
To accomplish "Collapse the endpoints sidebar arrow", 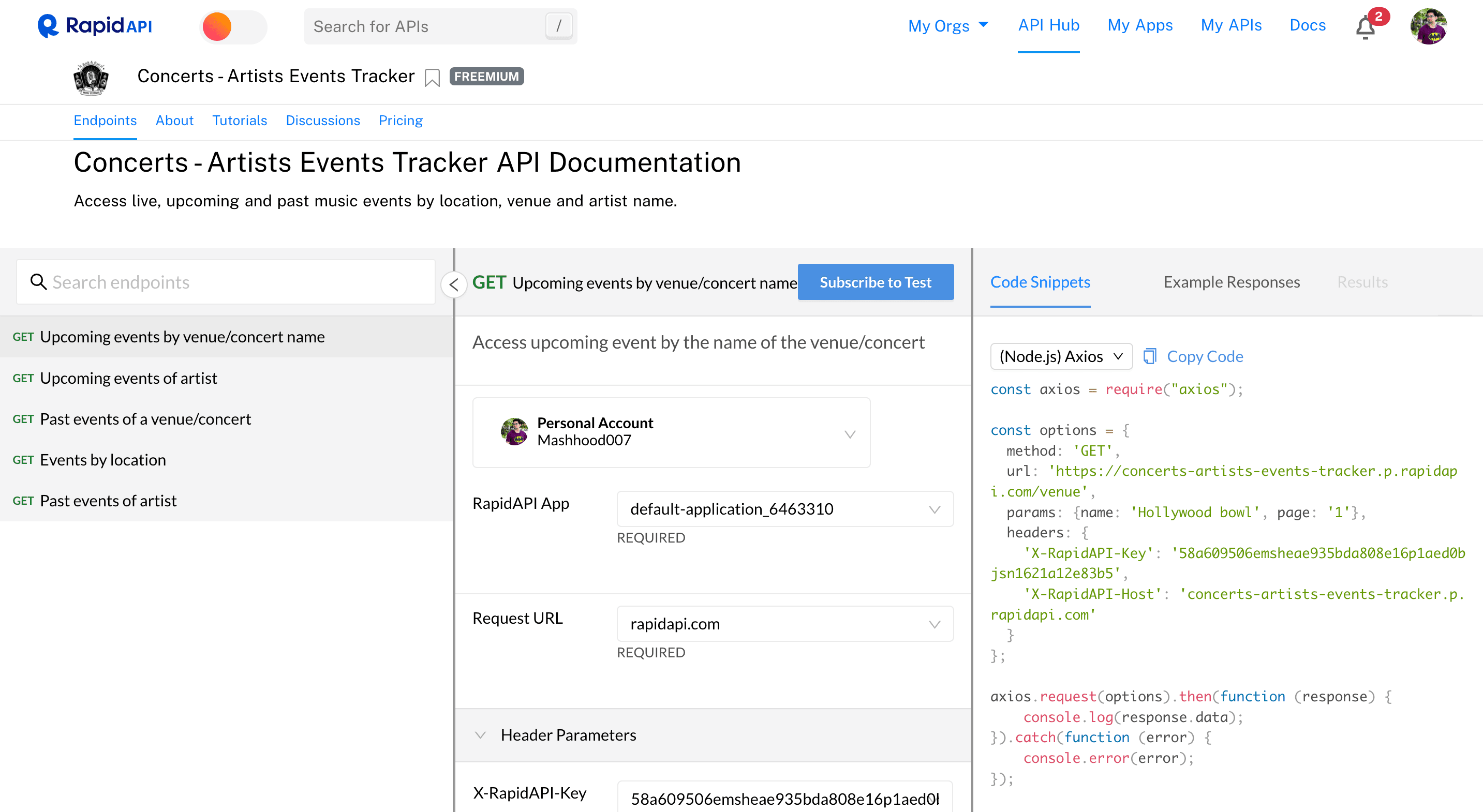I will click(454, 284).
